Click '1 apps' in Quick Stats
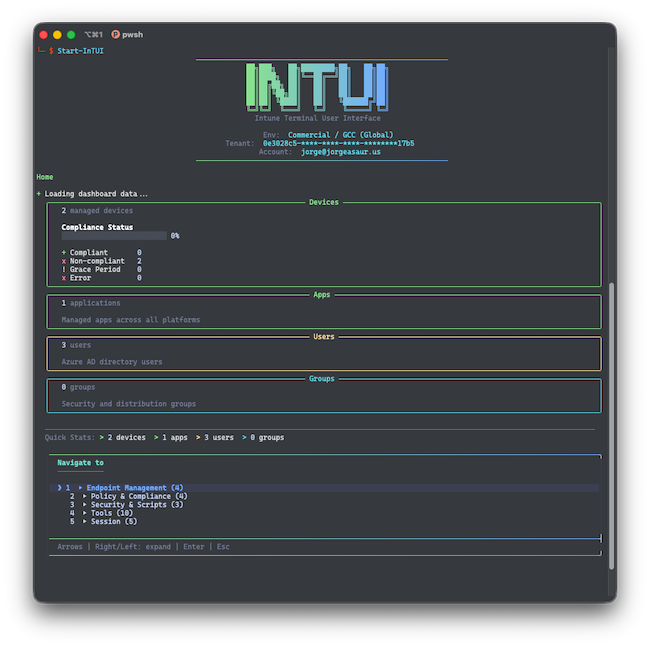This screenshot has height=647, width=650. pyautogui.click(x=175, y=437)
